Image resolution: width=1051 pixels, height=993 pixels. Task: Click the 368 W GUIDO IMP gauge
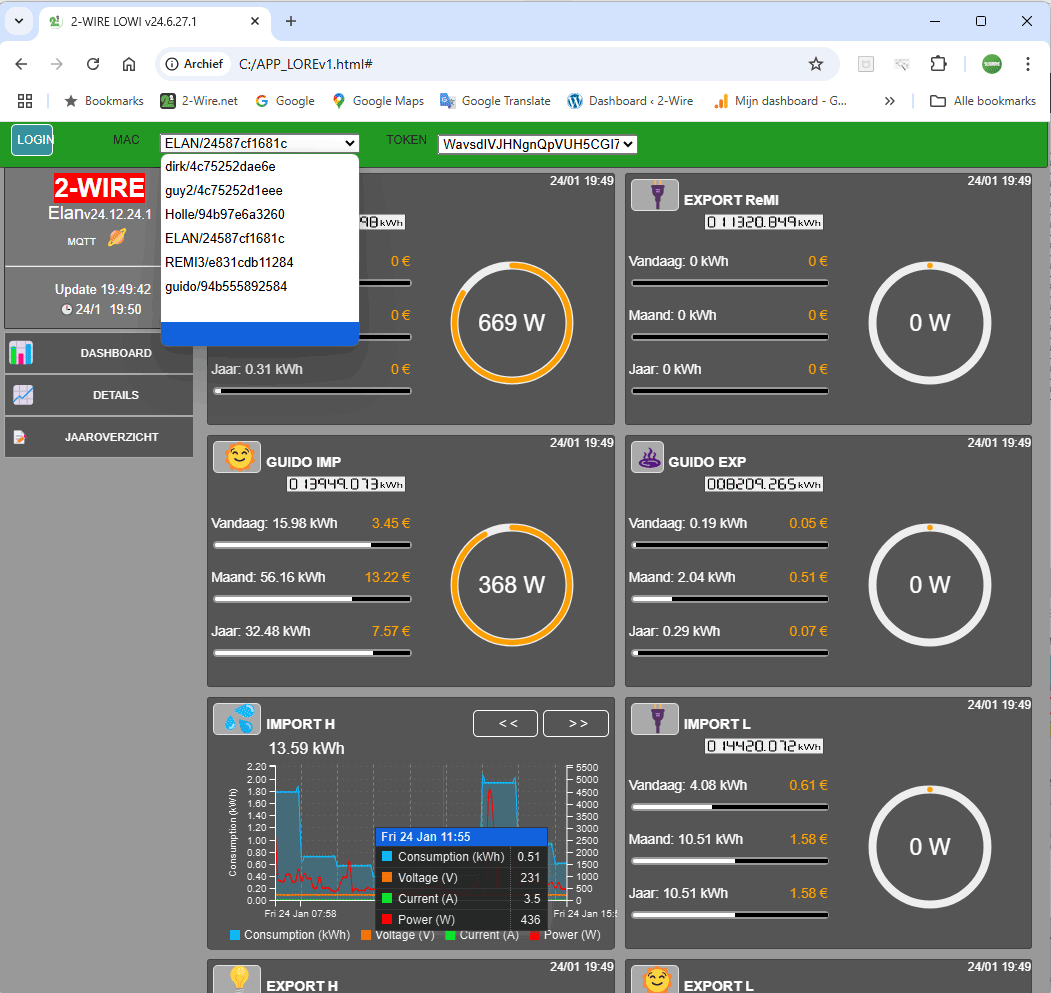click(511, 585)
